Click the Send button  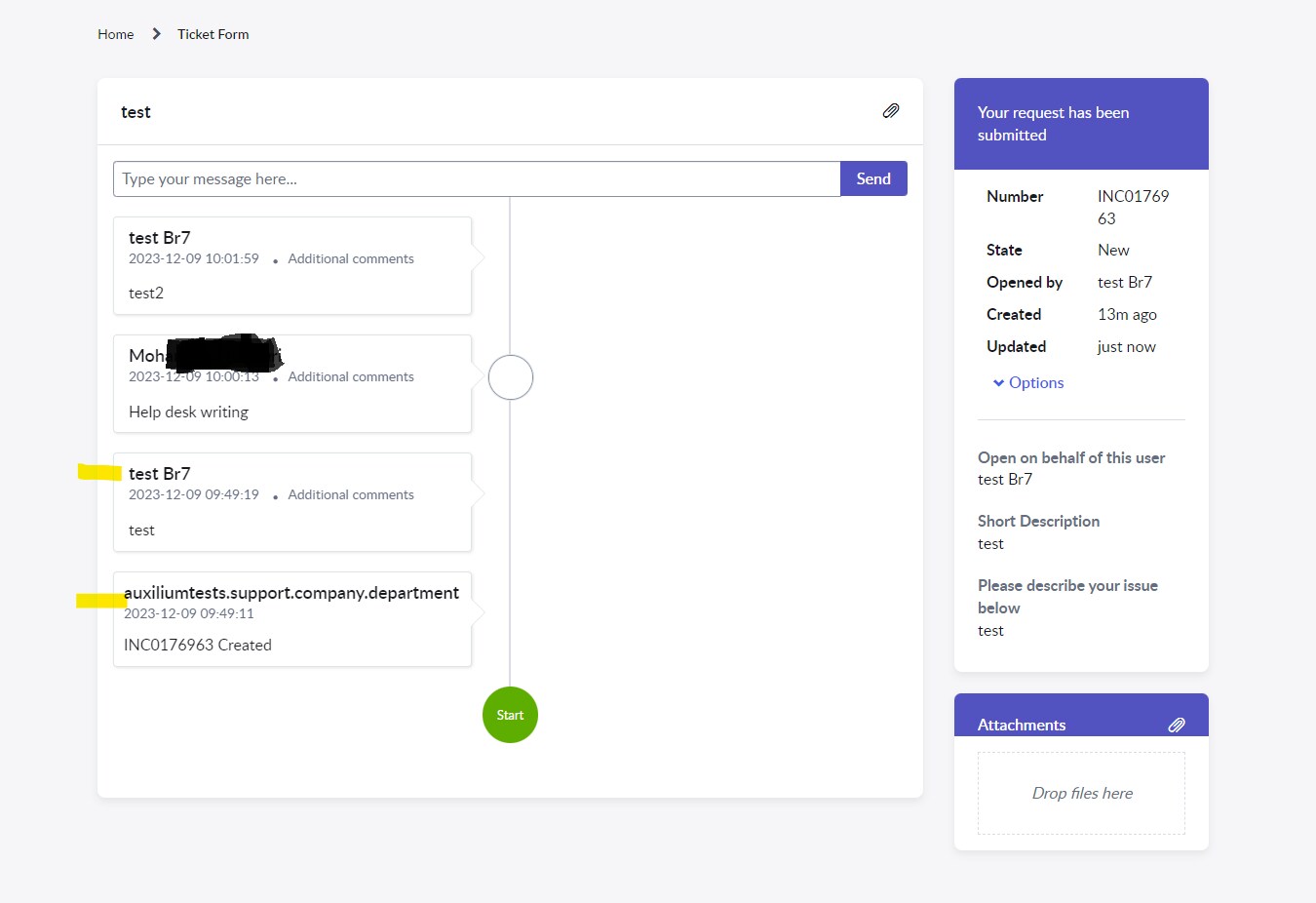pos(872,178)
